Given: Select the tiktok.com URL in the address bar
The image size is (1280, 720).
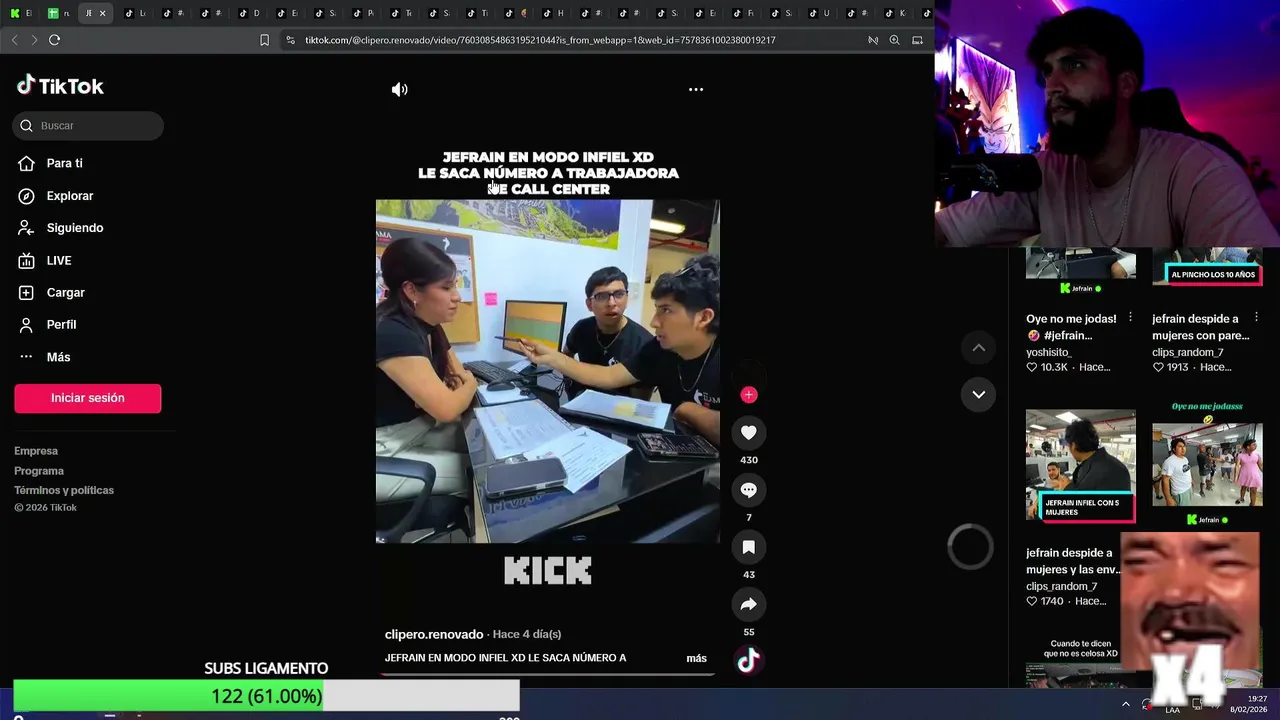Looking at the screenshot, I should (540, 40).
